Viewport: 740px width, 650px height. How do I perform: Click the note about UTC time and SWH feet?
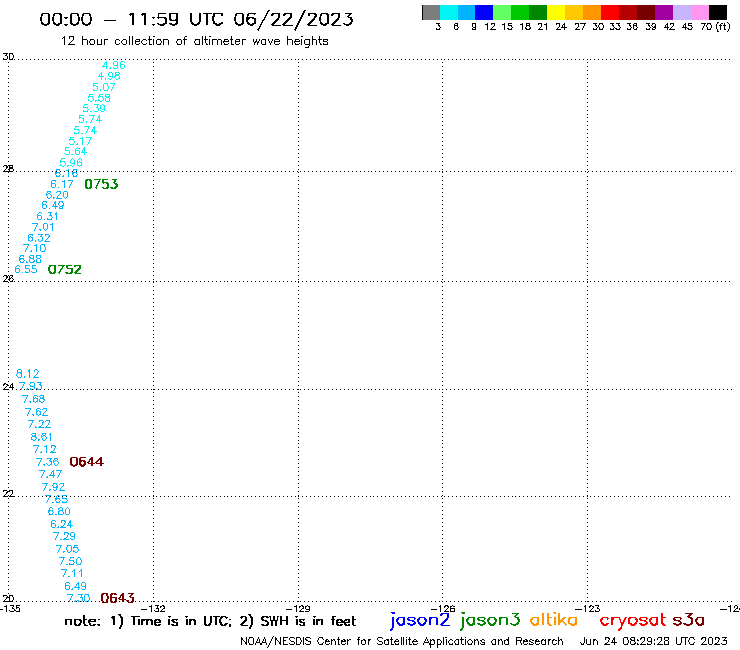tap(210, 621)
